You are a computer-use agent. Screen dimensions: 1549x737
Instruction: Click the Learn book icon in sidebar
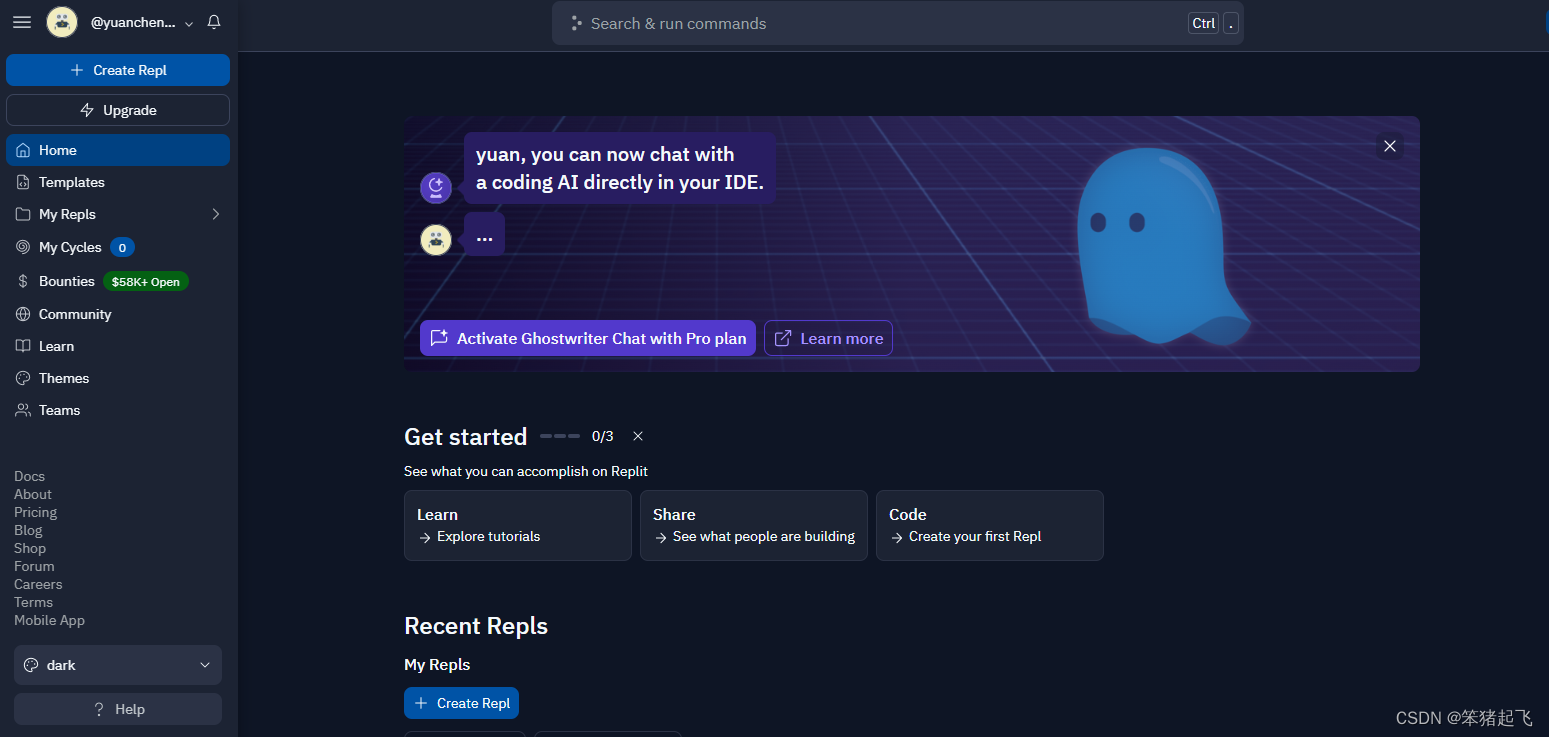[23, 346]
